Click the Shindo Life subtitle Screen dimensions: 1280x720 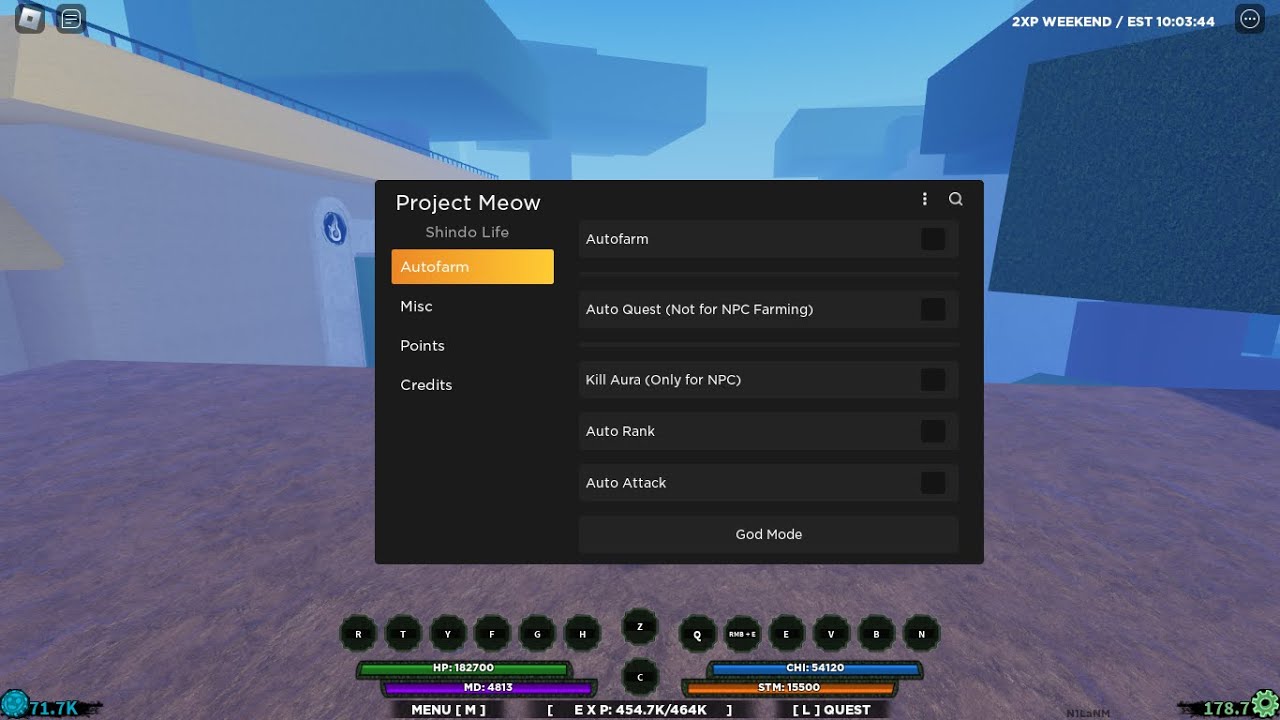(x=467, y=232)
